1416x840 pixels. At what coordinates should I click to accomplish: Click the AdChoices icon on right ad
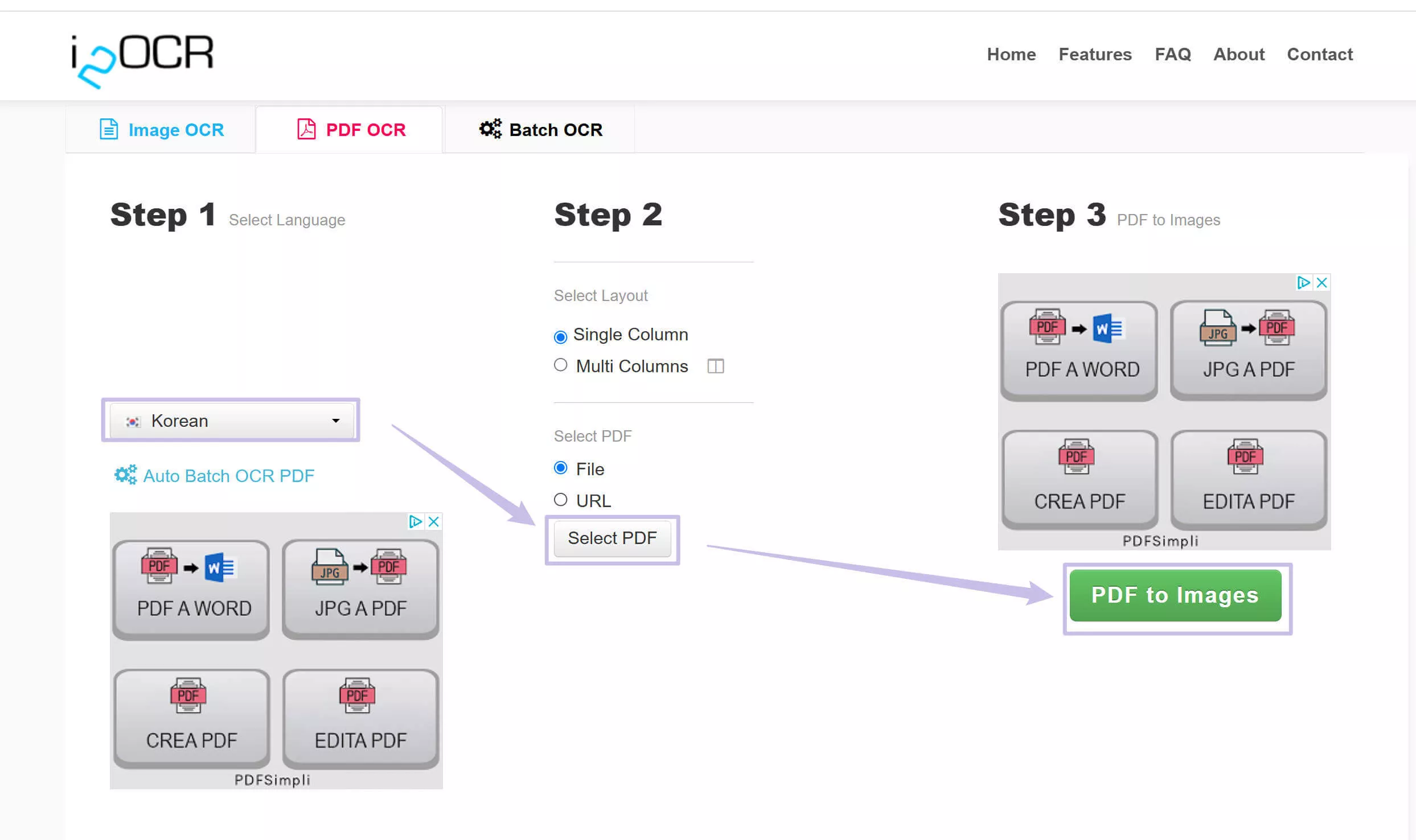(x=1304, y=282)
